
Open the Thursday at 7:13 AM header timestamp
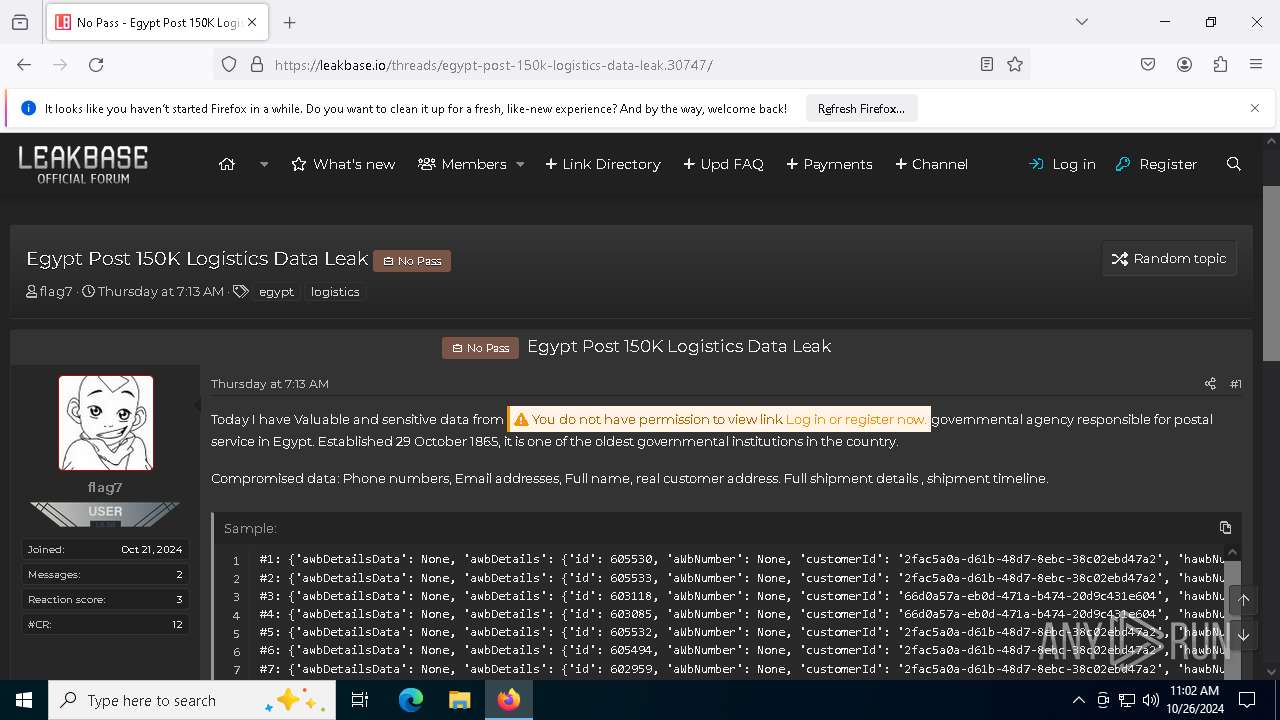(x=161, y=292)
